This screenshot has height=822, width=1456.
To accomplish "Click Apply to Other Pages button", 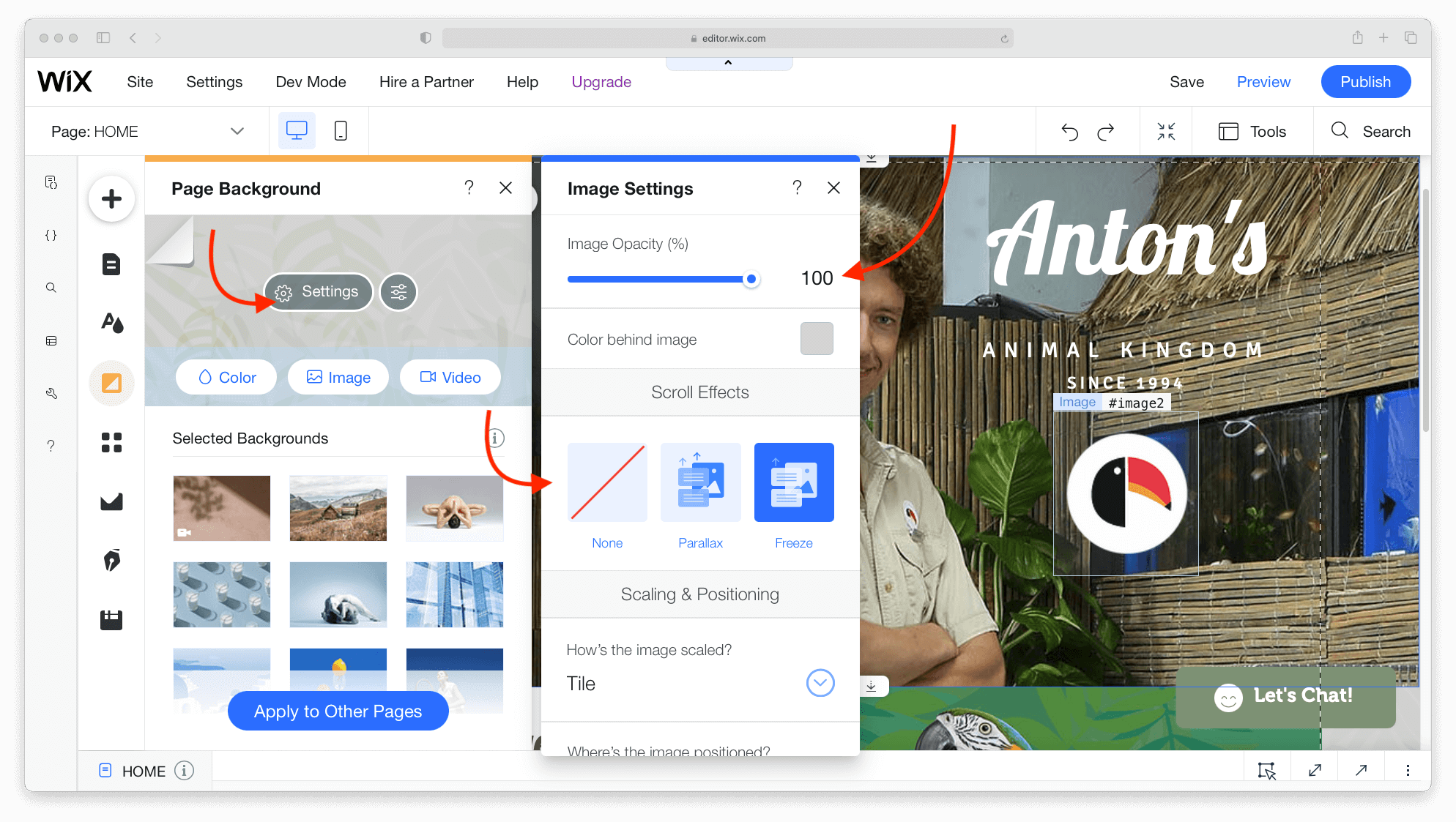I will (x=338, y=711).
